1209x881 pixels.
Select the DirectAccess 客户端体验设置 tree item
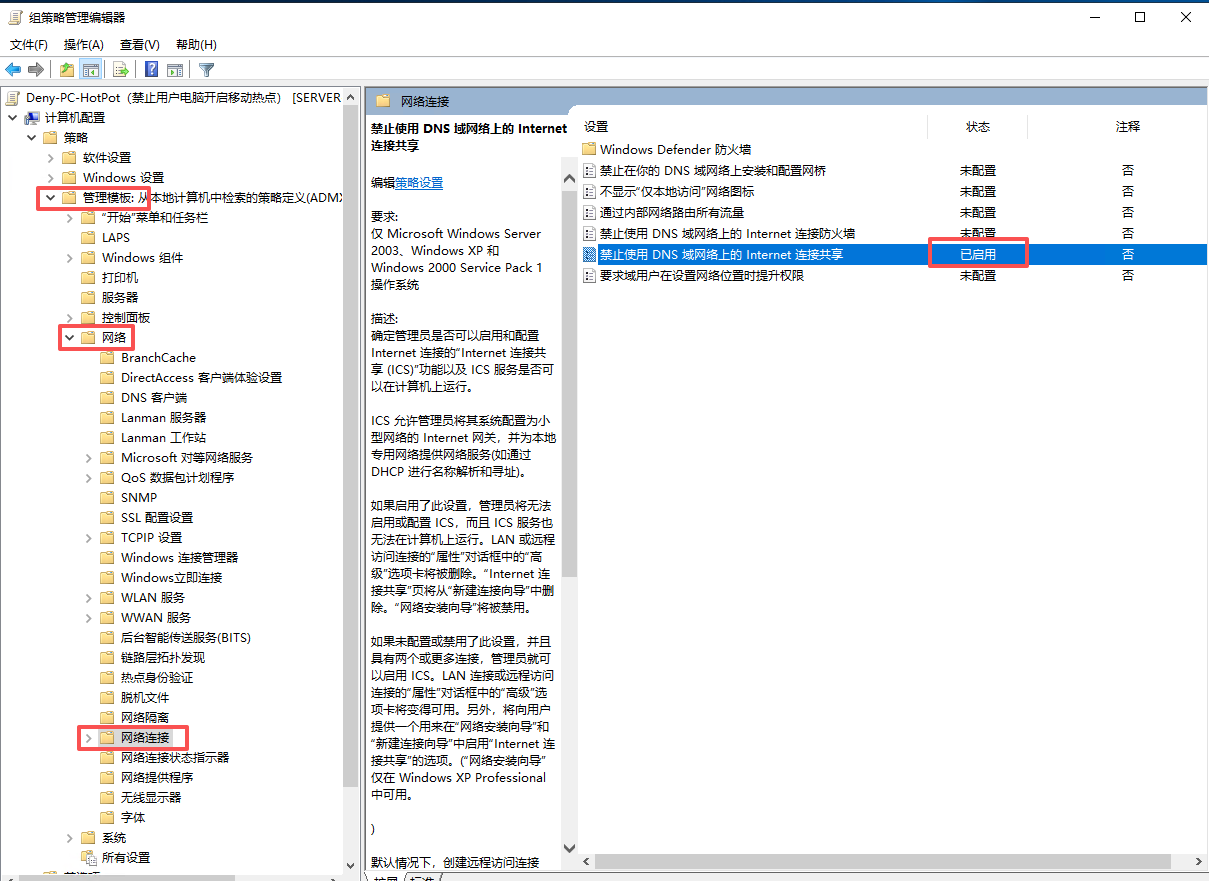202,377
